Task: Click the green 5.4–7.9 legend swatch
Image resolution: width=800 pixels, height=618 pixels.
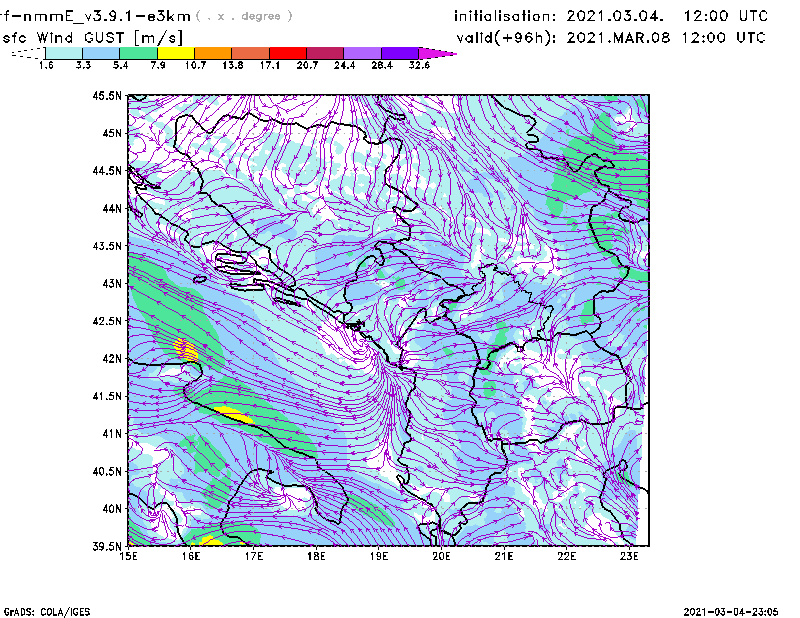Action: [x=138, y=53]
